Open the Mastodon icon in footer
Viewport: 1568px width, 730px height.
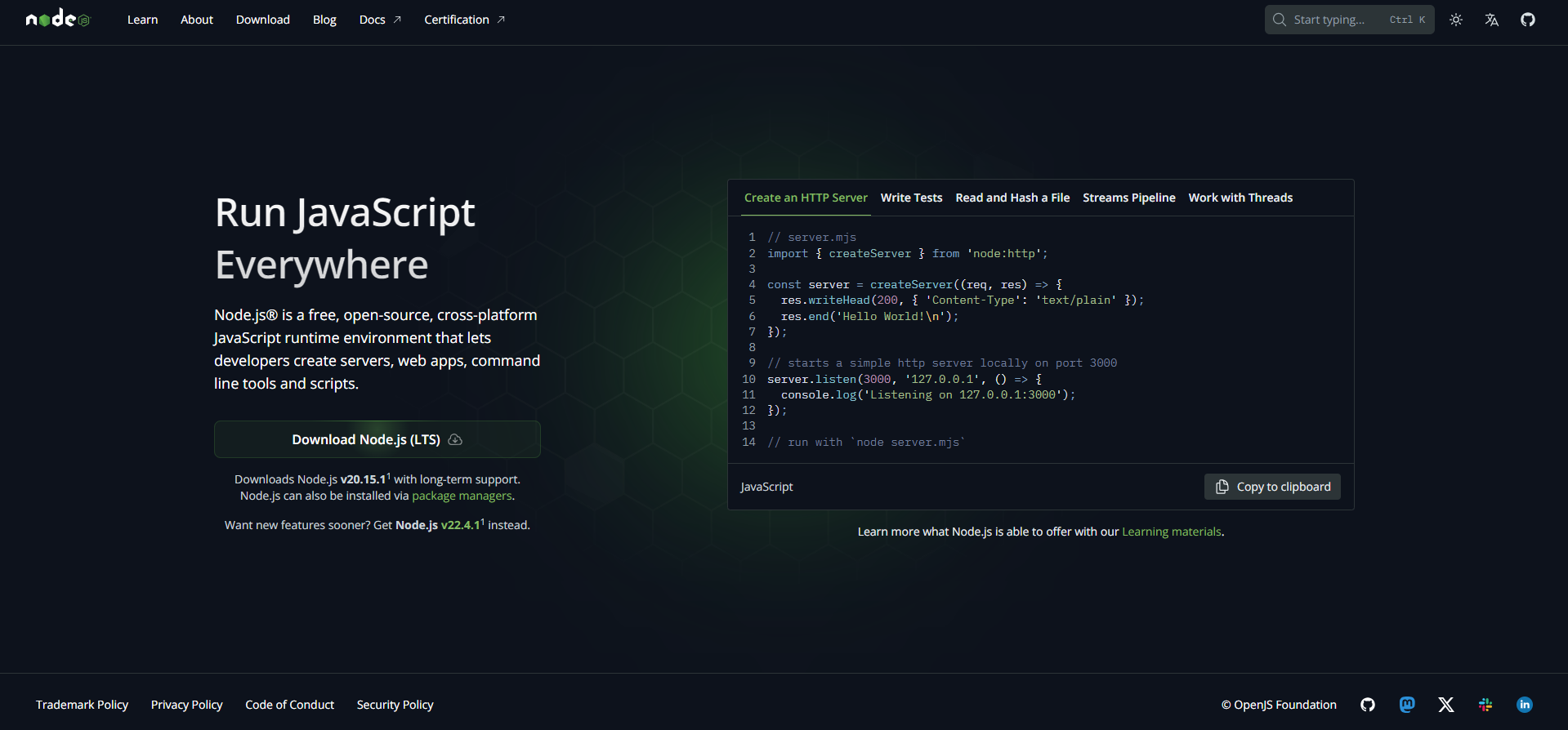click(1407, 705)
